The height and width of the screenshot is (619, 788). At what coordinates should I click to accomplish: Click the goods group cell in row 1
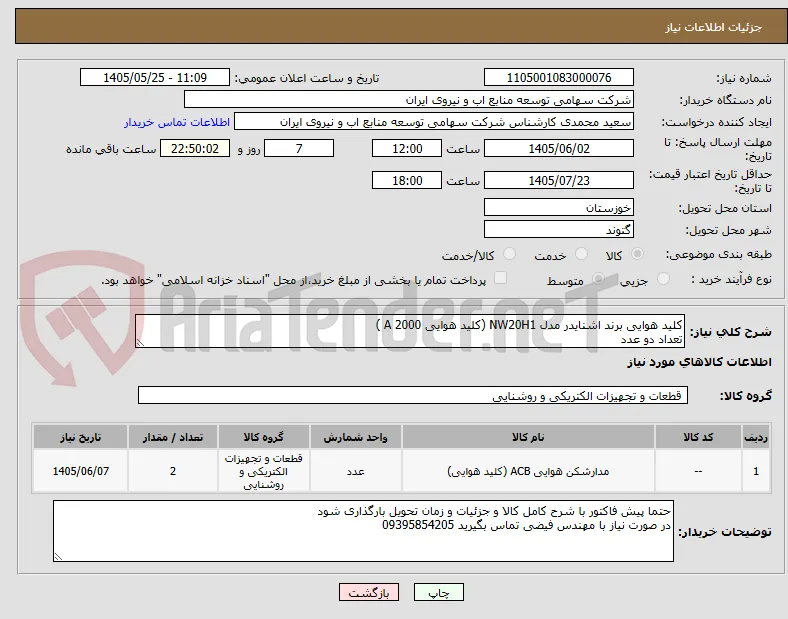click(264, 471)
